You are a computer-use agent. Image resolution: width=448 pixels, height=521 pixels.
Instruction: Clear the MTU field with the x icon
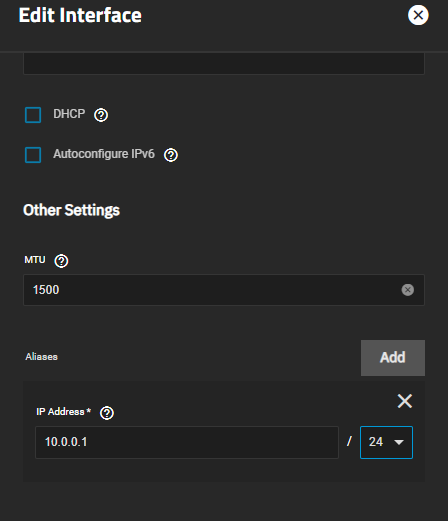(x=407, y=290)
